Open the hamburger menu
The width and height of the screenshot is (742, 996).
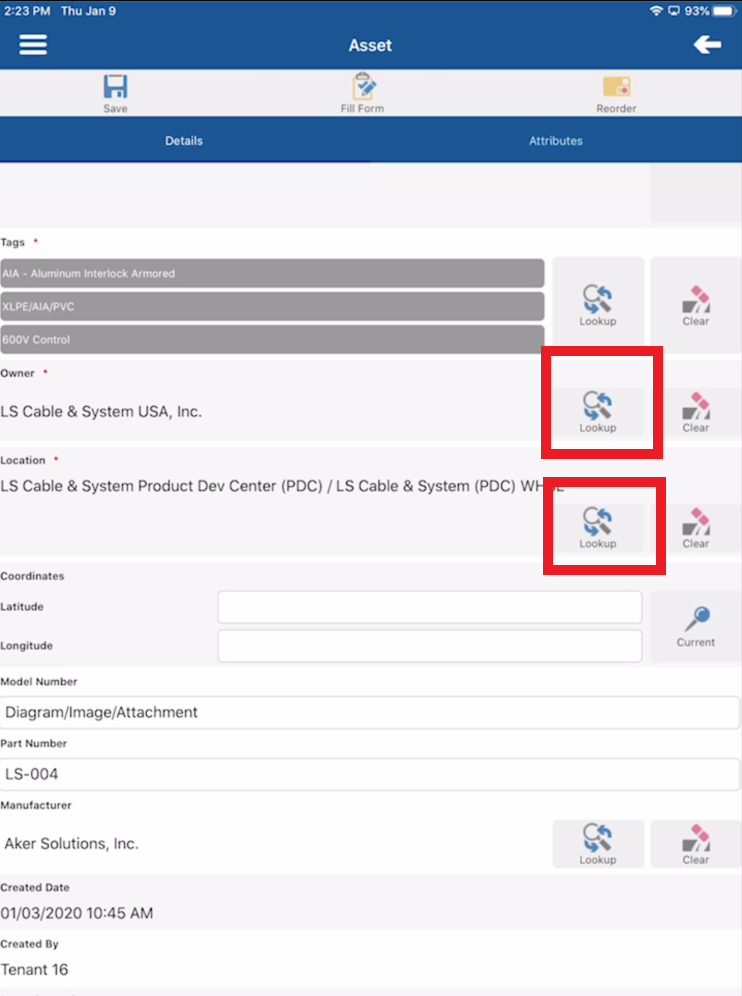33,45
